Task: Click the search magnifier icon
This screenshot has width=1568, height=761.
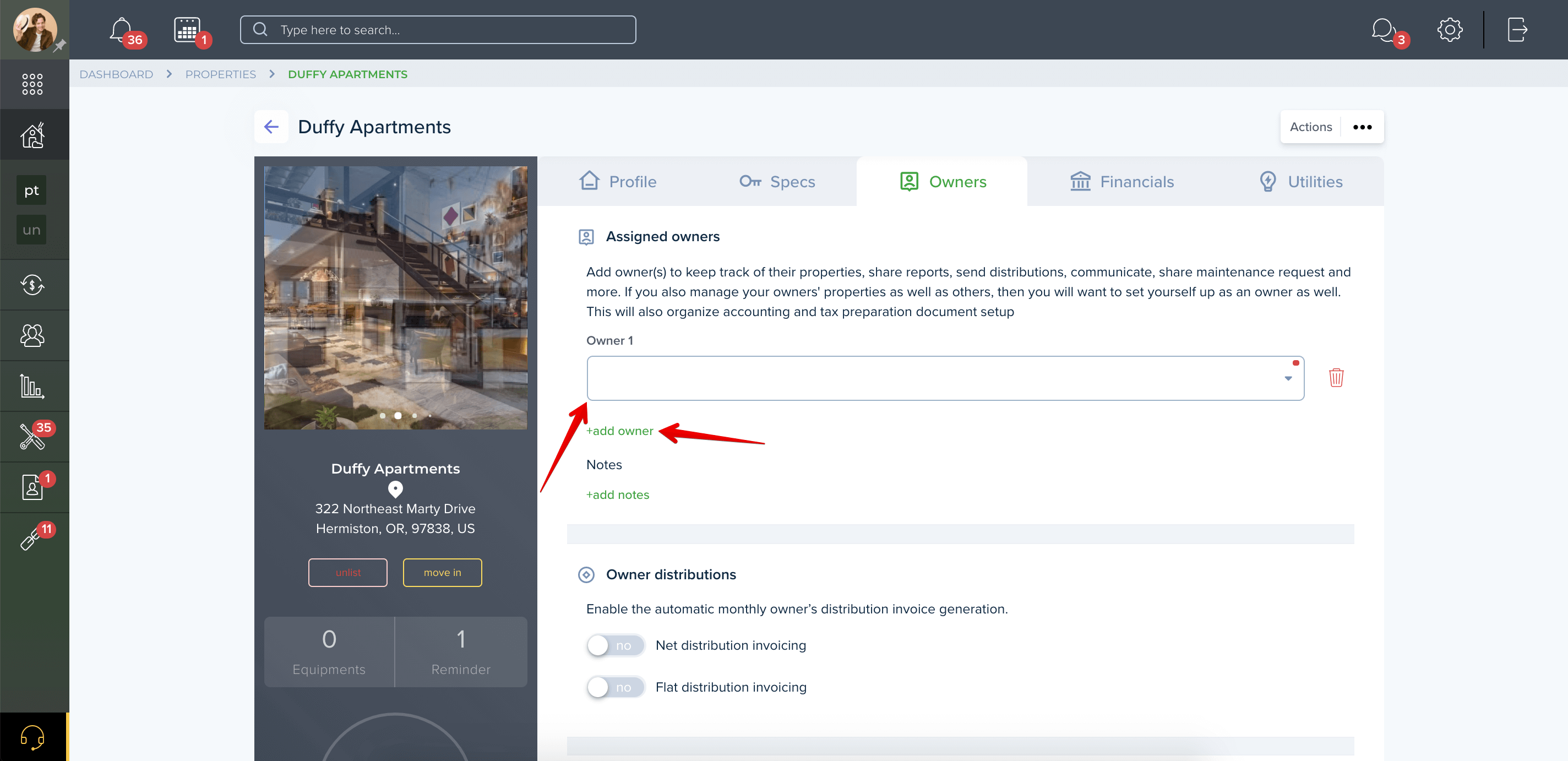Action: point(260,29)
